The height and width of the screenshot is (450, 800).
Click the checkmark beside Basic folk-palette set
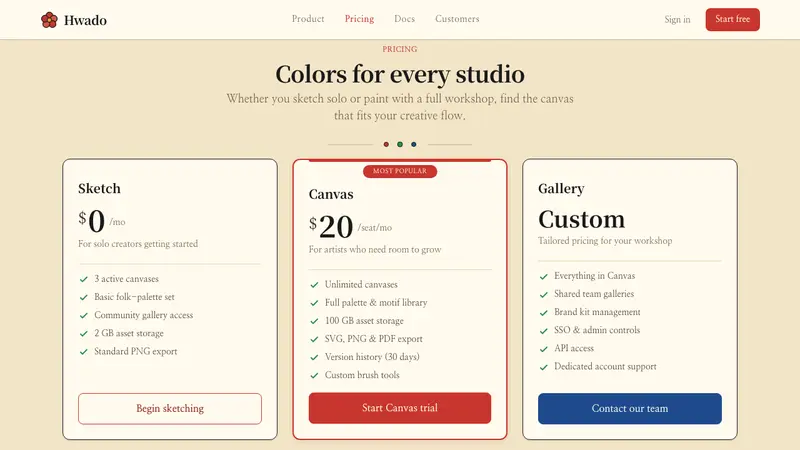pyautogui.click(x=84, y=297)
